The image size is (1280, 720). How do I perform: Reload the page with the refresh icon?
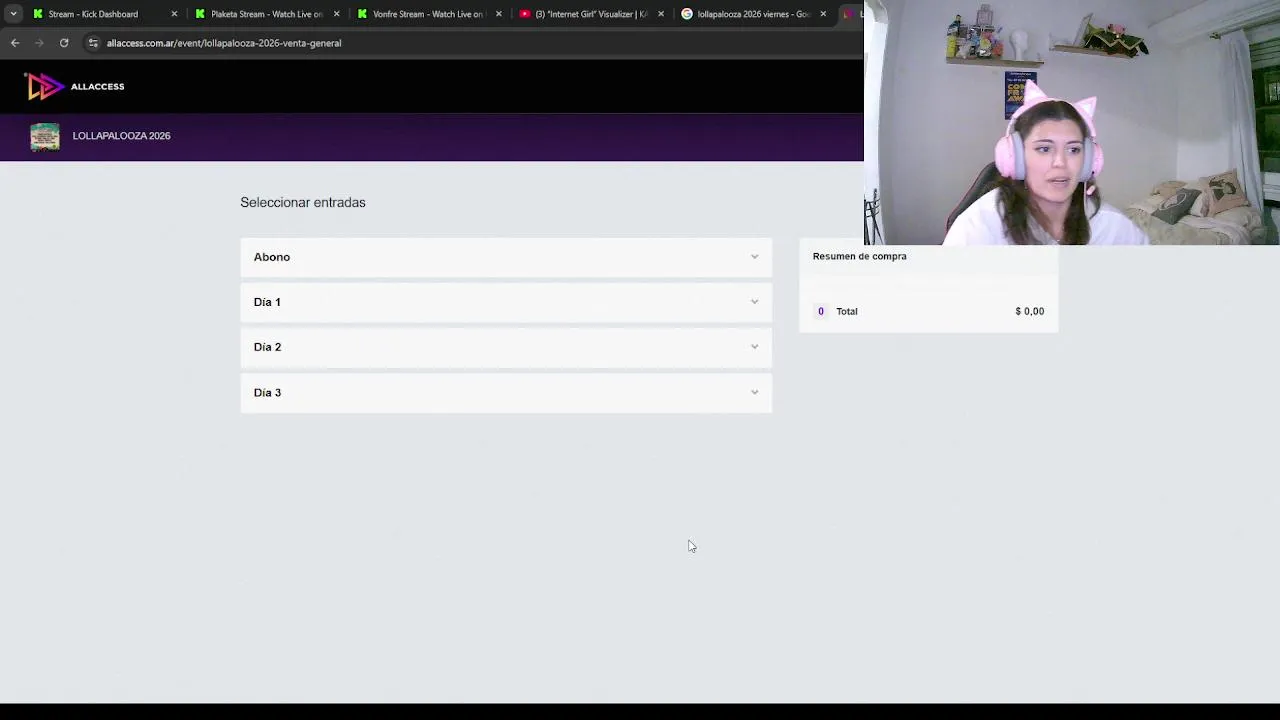pos(64,43)
